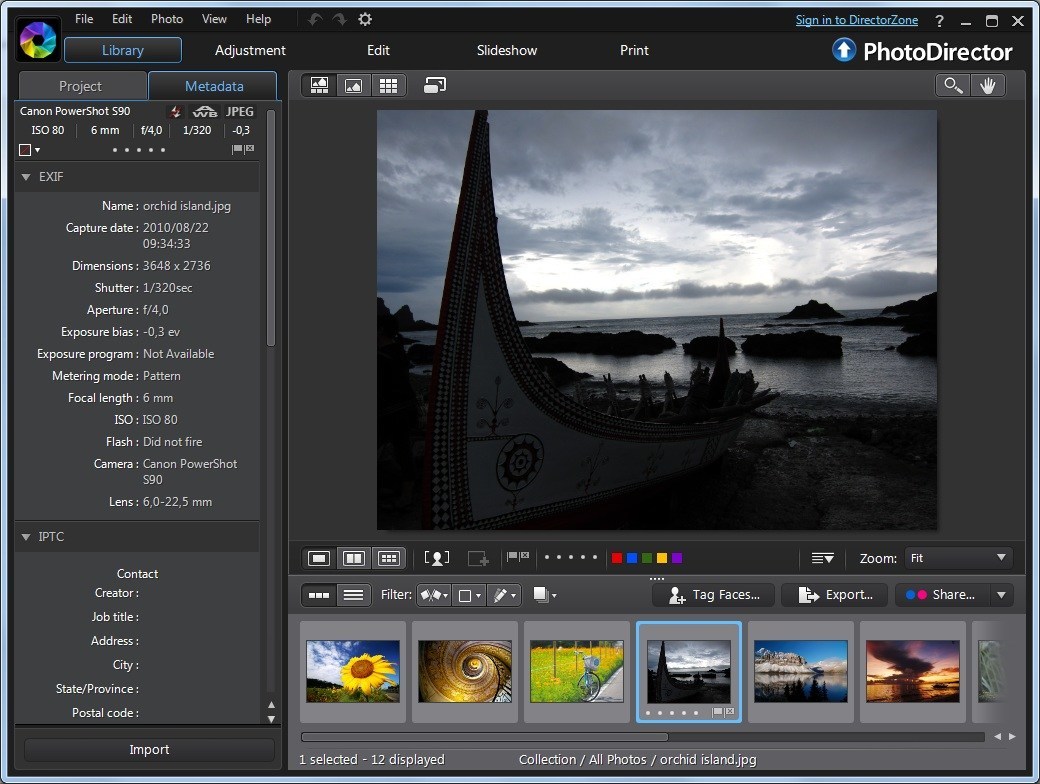1040x784 pixels.
Task: Open the Zoom level dropdown
Action: (x=957, y=558)
